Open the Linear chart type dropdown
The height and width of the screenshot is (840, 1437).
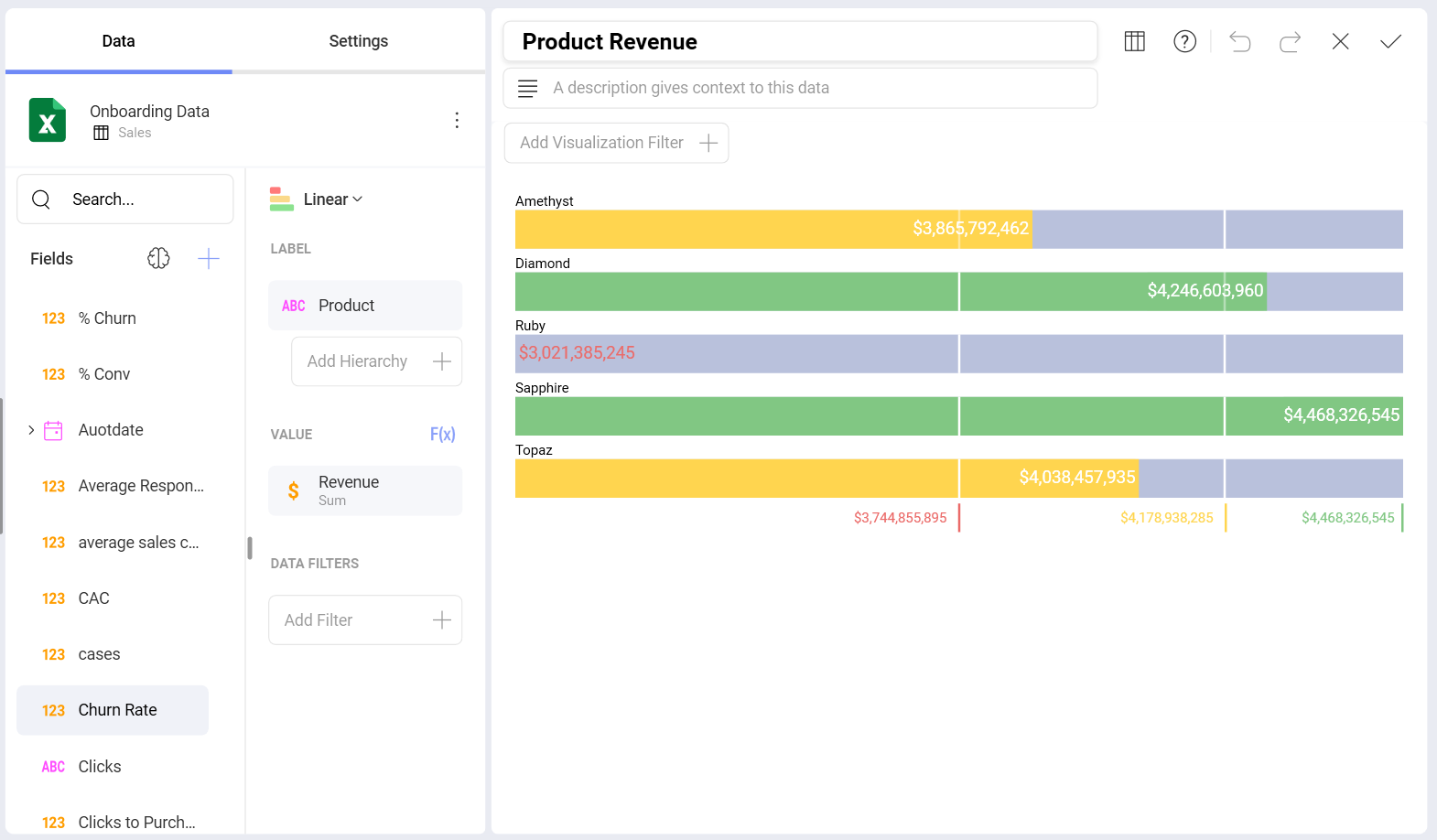coord(333,199)
